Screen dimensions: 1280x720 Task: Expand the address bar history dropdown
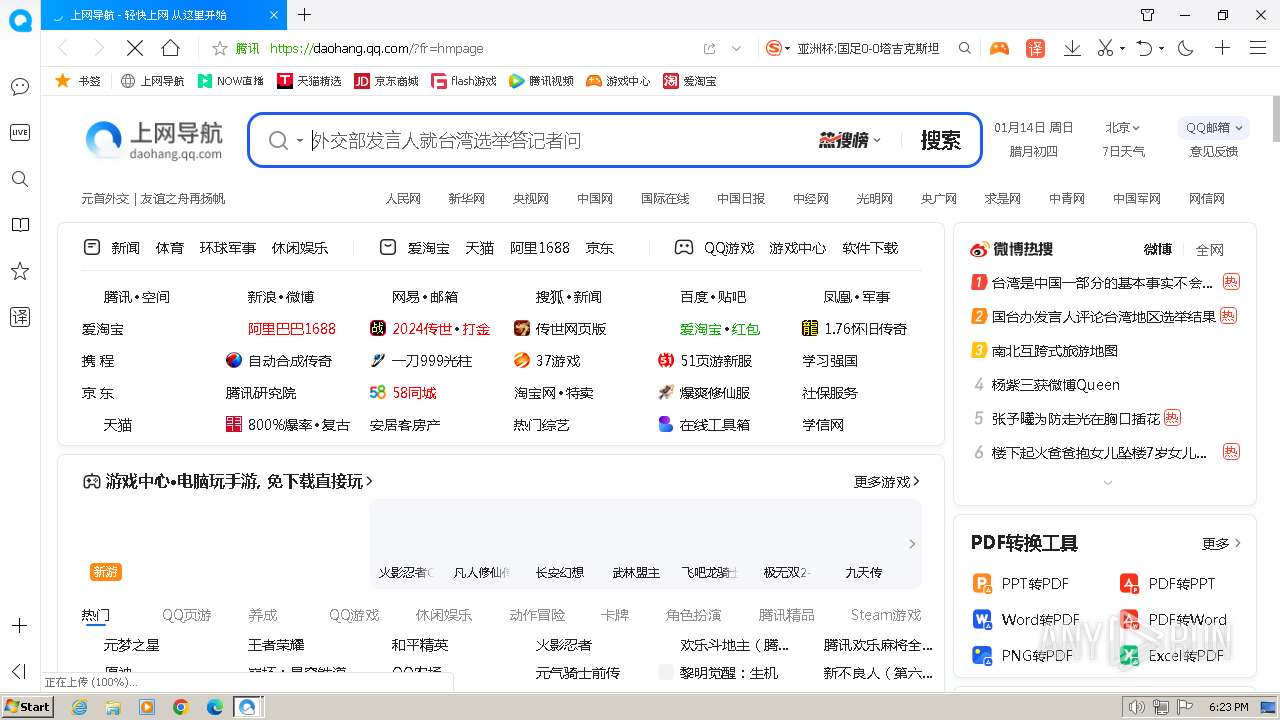737,48
